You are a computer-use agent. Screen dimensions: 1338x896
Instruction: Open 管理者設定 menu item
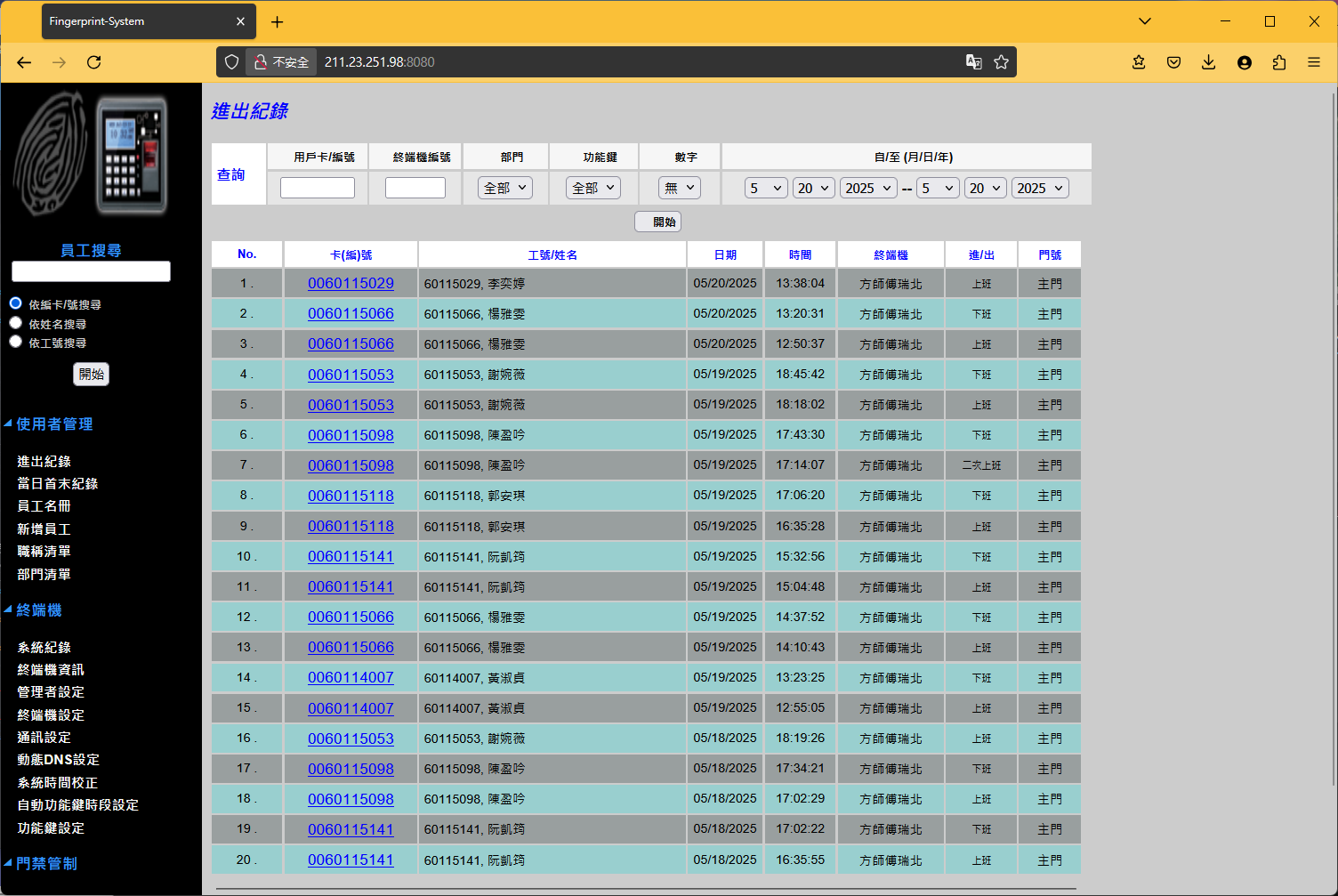pos(51,692)
